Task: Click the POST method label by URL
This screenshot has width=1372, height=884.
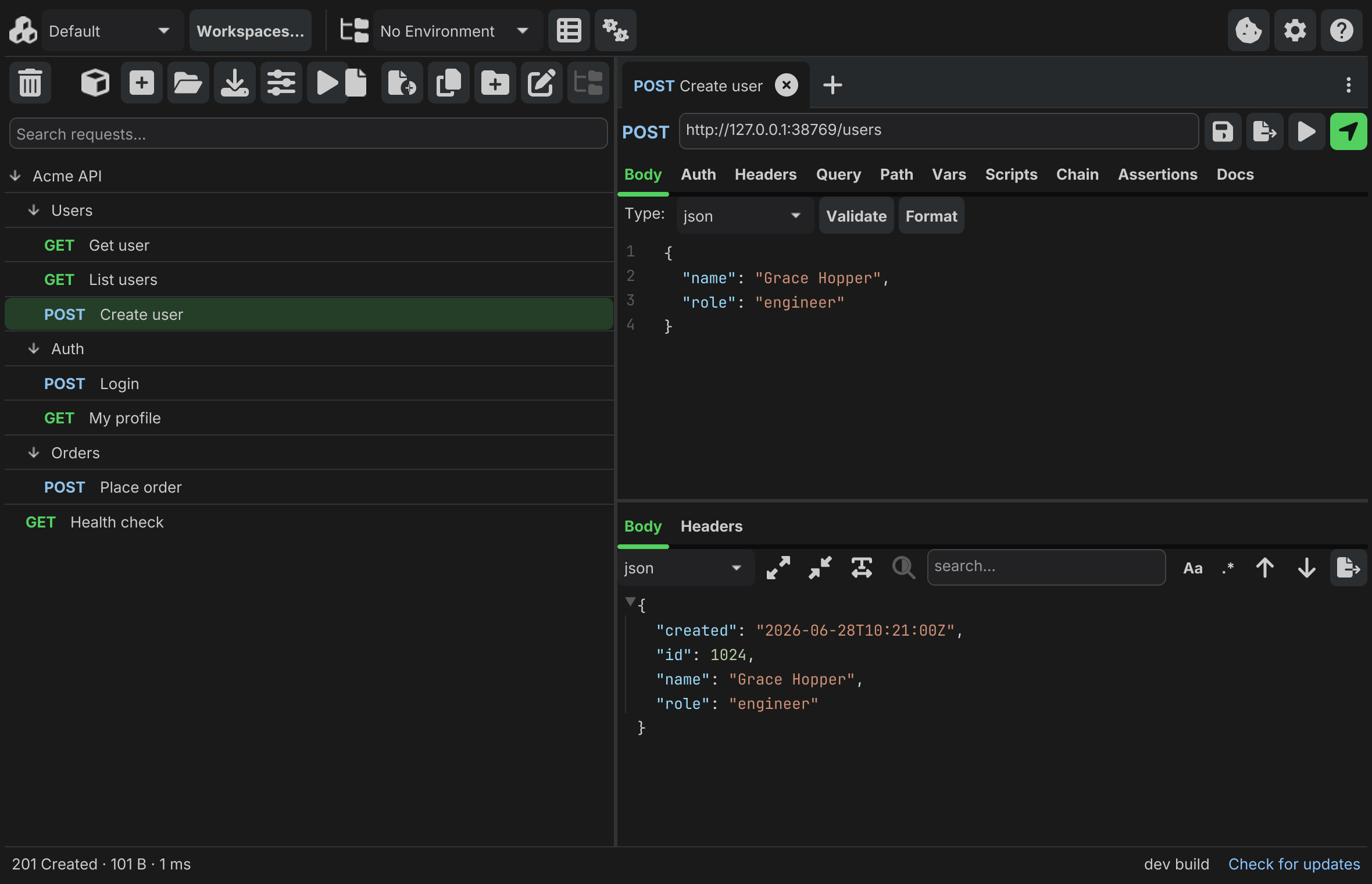Action: (645, 132)
